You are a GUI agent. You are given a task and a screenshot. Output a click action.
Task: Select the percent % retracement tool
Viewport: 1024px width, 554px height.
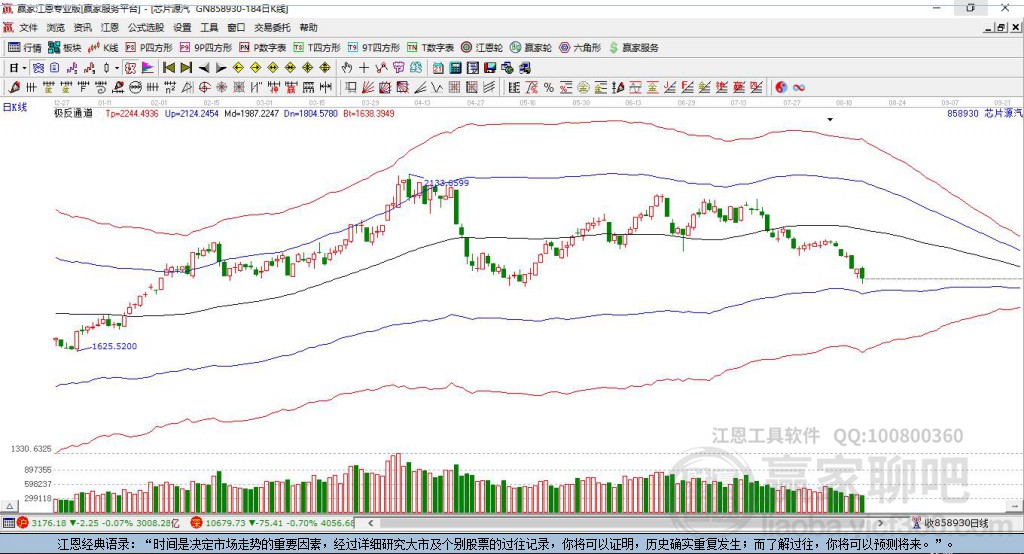[x=549, y=87]
